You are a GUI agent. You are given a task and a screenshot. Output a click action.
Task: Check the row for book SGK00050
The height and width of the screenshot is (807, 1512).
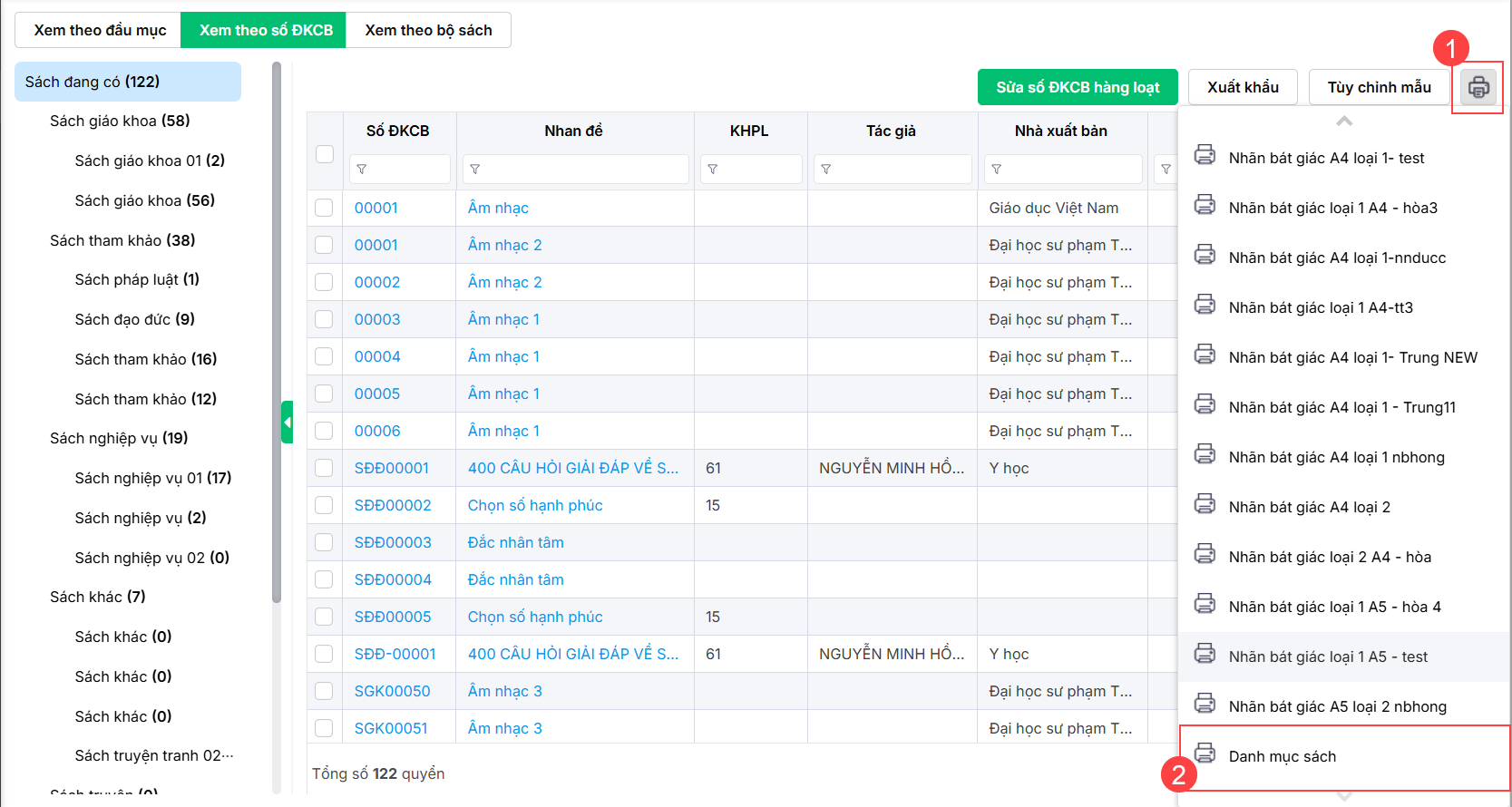(324, 691)
